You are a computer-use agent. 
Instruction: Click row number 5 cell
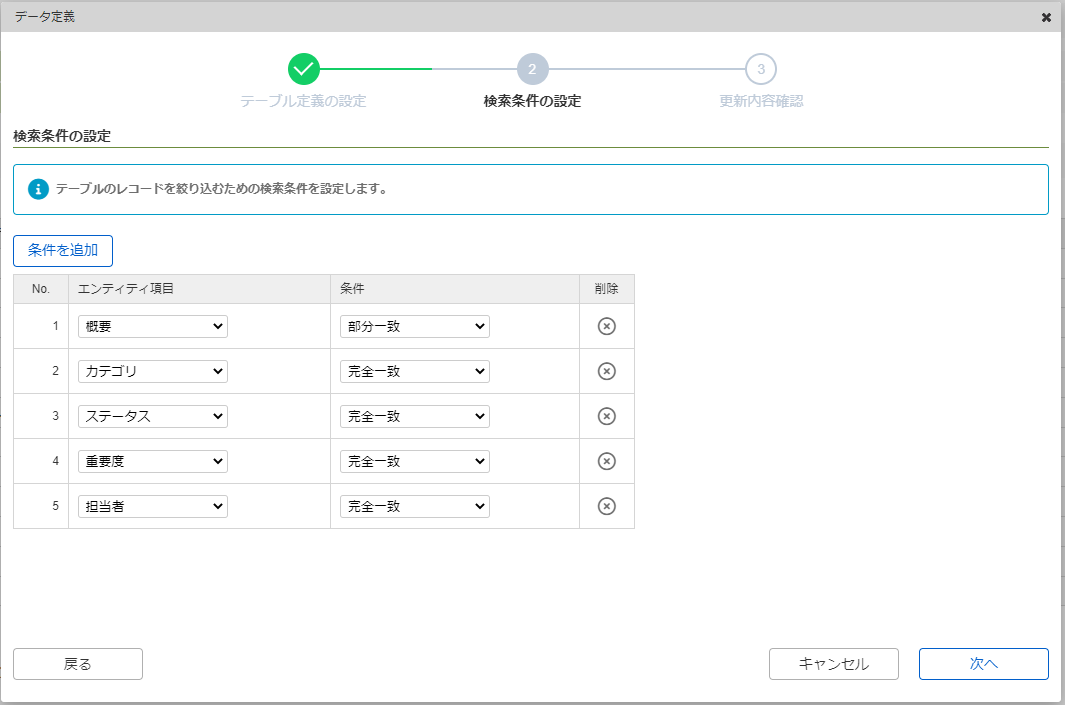41,506
